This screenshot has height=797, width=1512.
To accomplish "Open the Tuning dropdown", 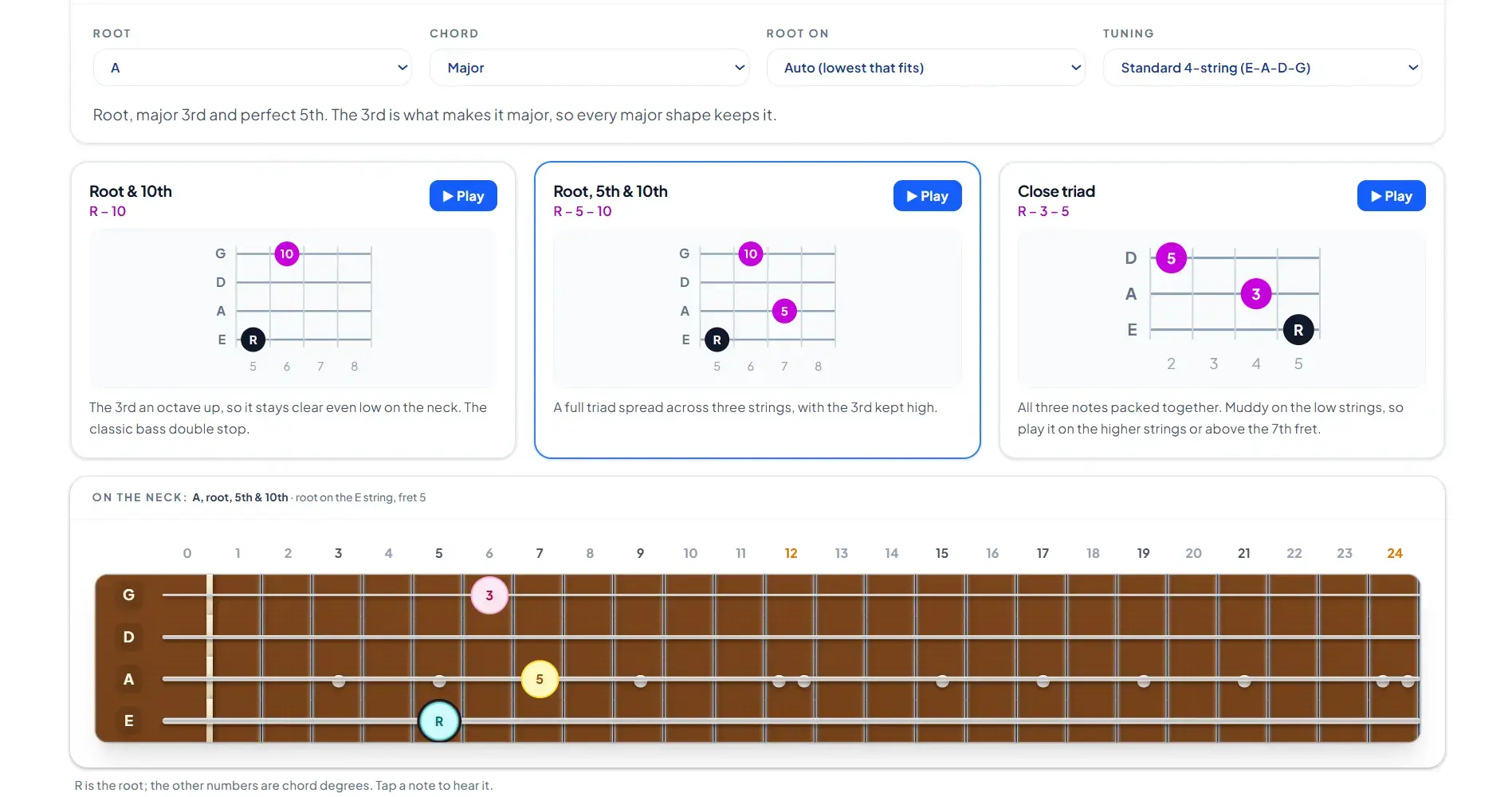I will point(1263,68).
